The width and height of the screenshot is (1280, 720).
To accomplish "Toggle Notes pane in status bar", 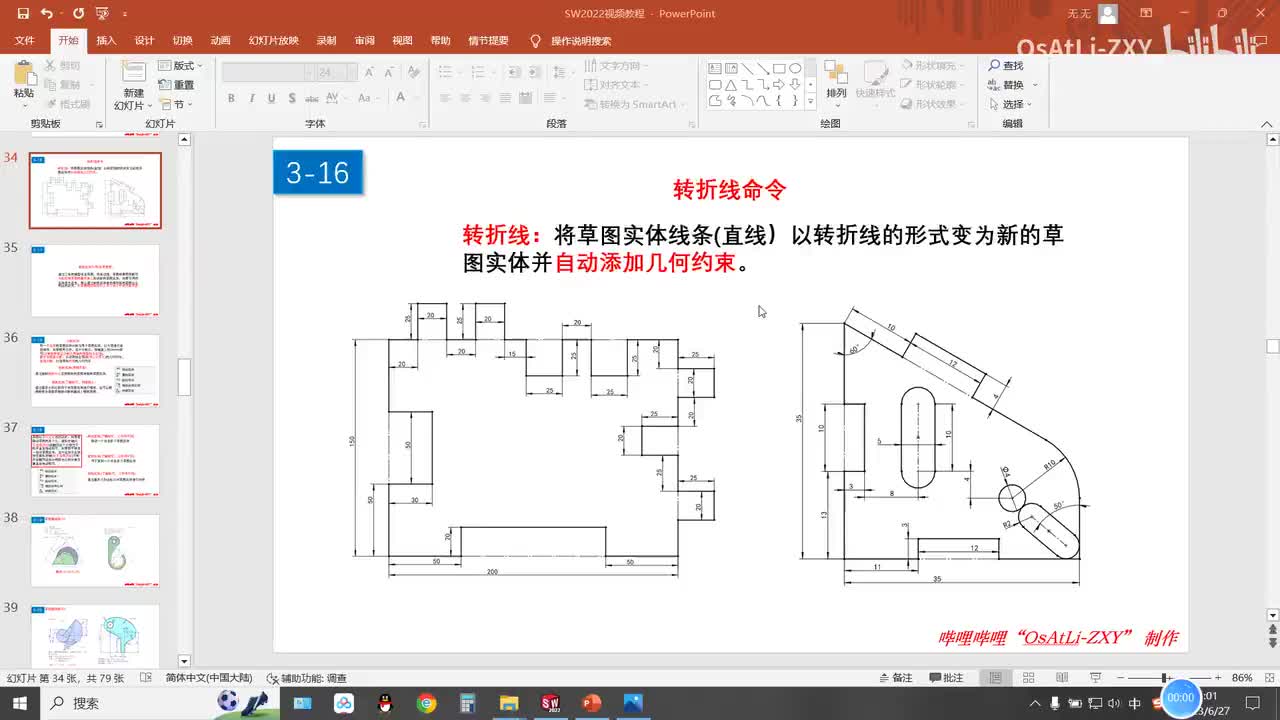I will [894, 677].
